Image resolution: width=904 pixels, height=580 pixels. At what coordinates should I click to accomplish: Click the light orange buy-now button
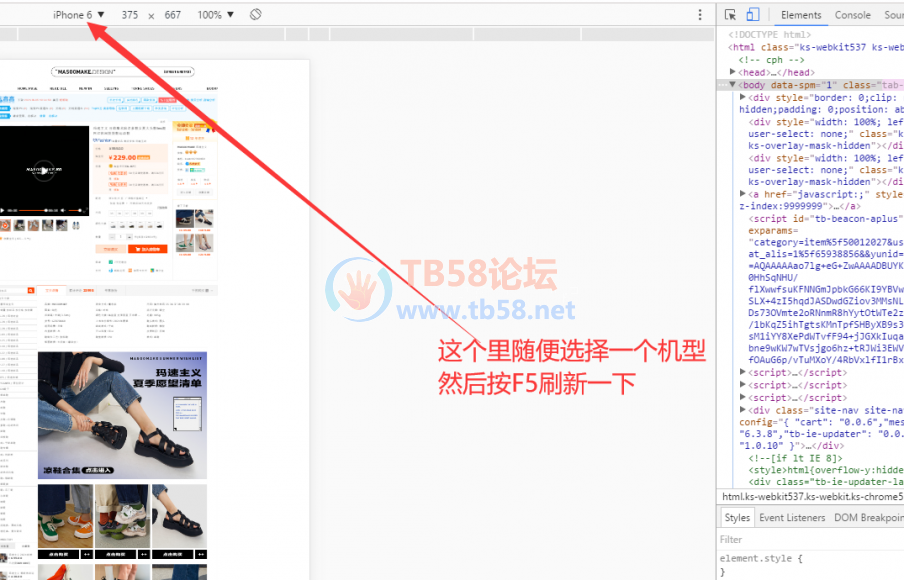(110, 249)
